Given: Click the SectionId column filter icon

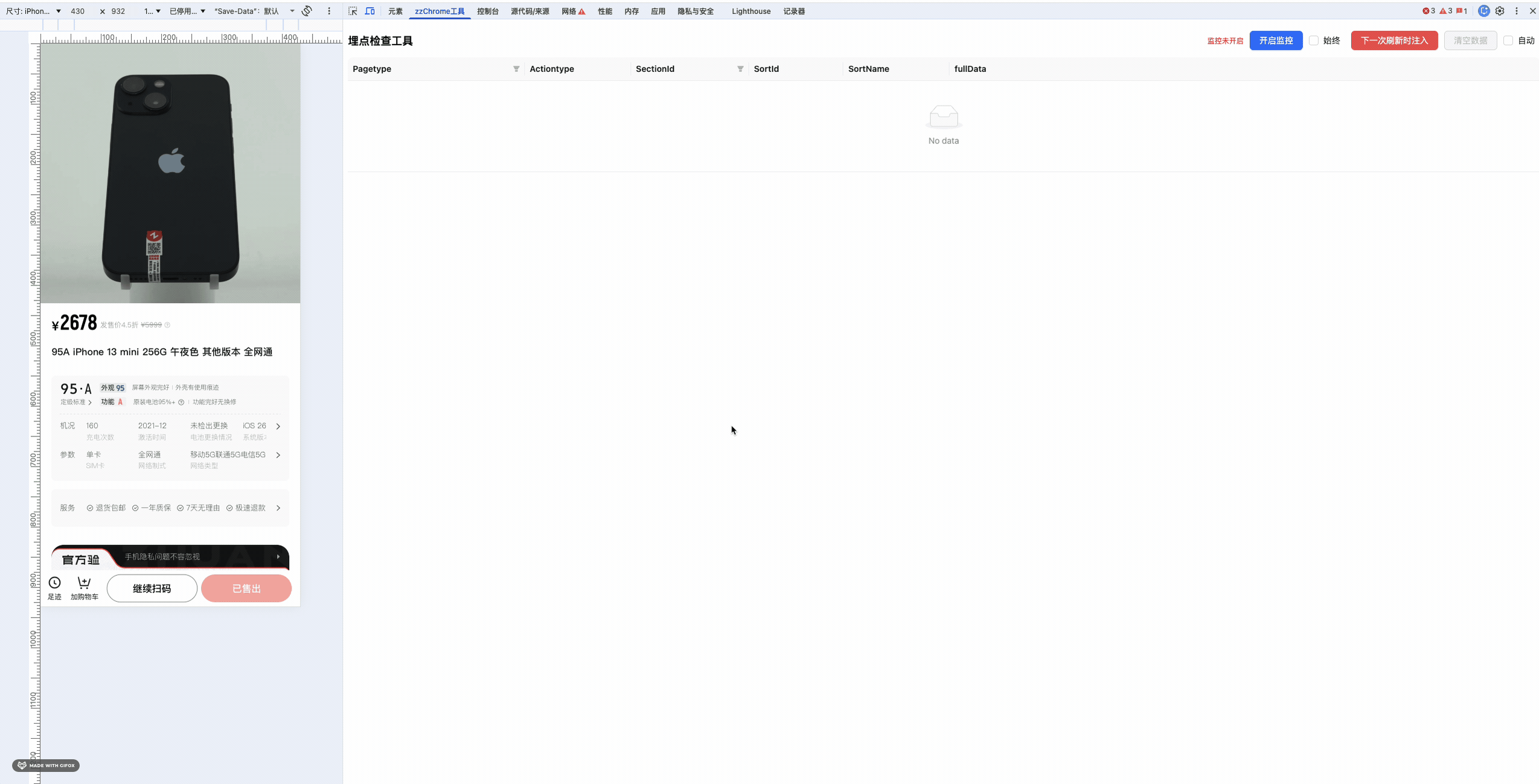Looking at the screenshot, I should click(740, 69).
